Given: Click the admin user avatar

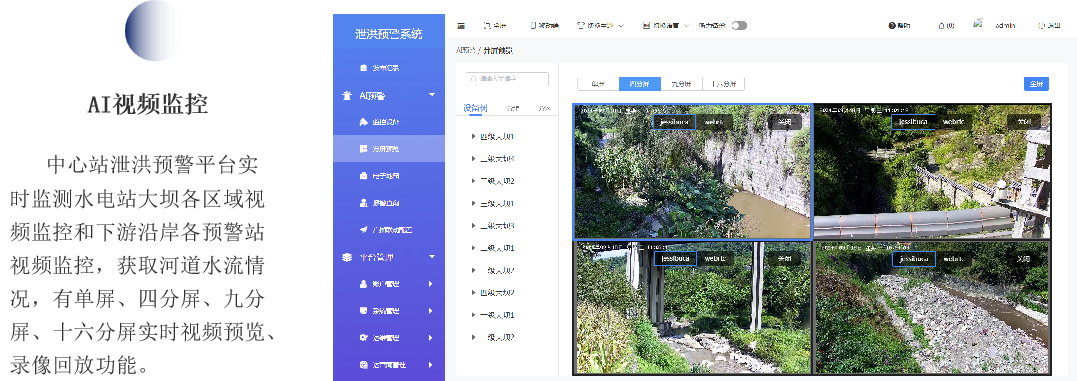Looking at the screenshot, I should [978, 24].
